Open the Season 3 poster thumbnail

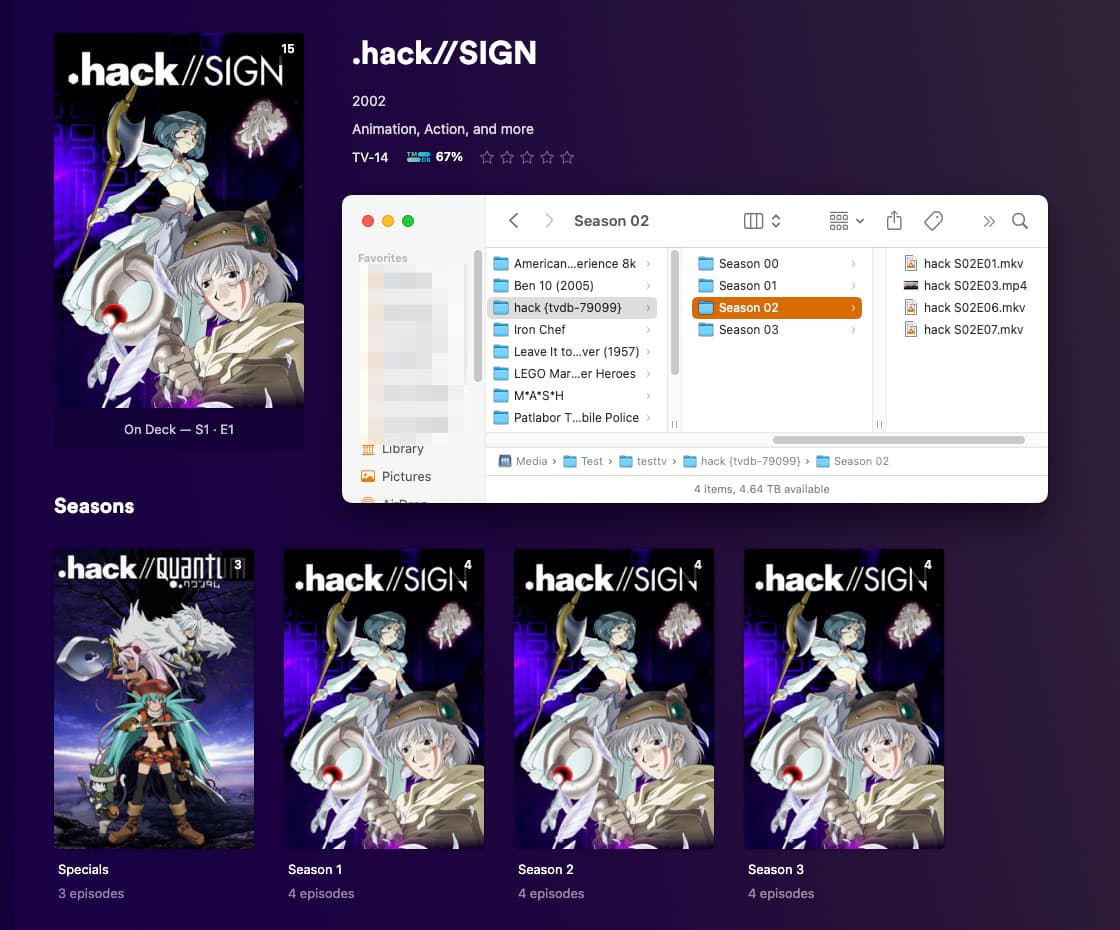844,699
